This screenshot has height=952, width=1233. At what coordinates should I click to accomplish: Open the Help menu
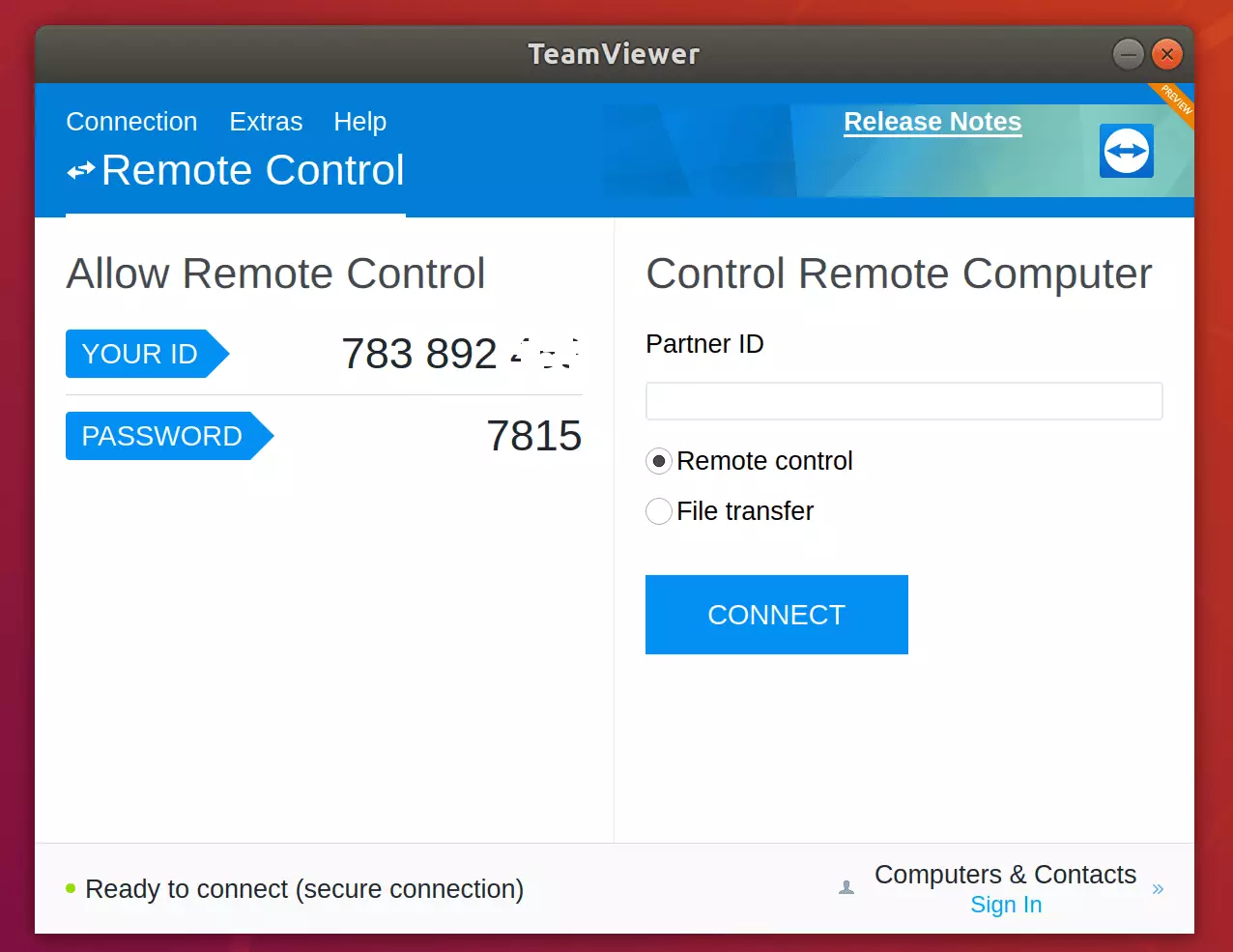click(359, 122)
